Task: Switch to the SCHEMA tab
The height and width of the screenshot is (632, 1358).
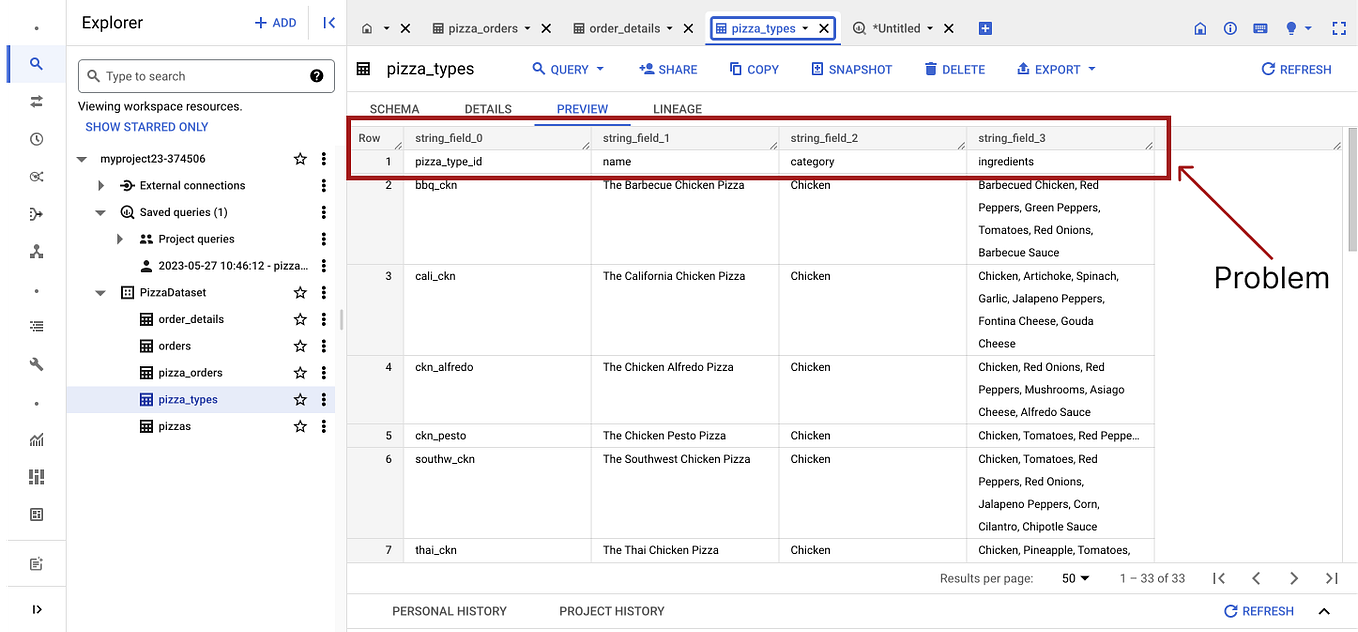Action: [x=394, y=109]
